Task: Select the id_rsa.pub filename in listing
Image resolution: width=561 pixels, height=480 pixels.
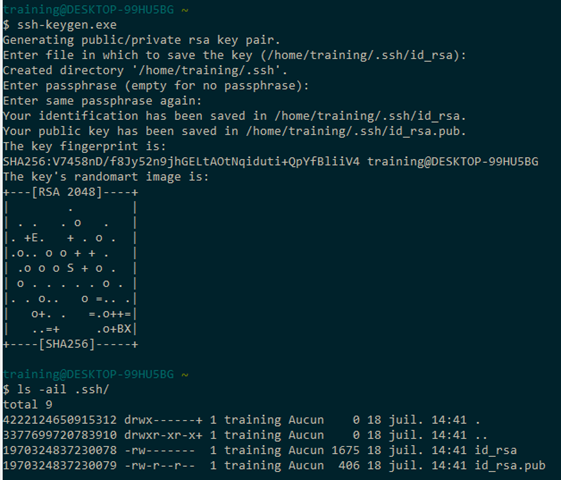Action: pos(510,465)
